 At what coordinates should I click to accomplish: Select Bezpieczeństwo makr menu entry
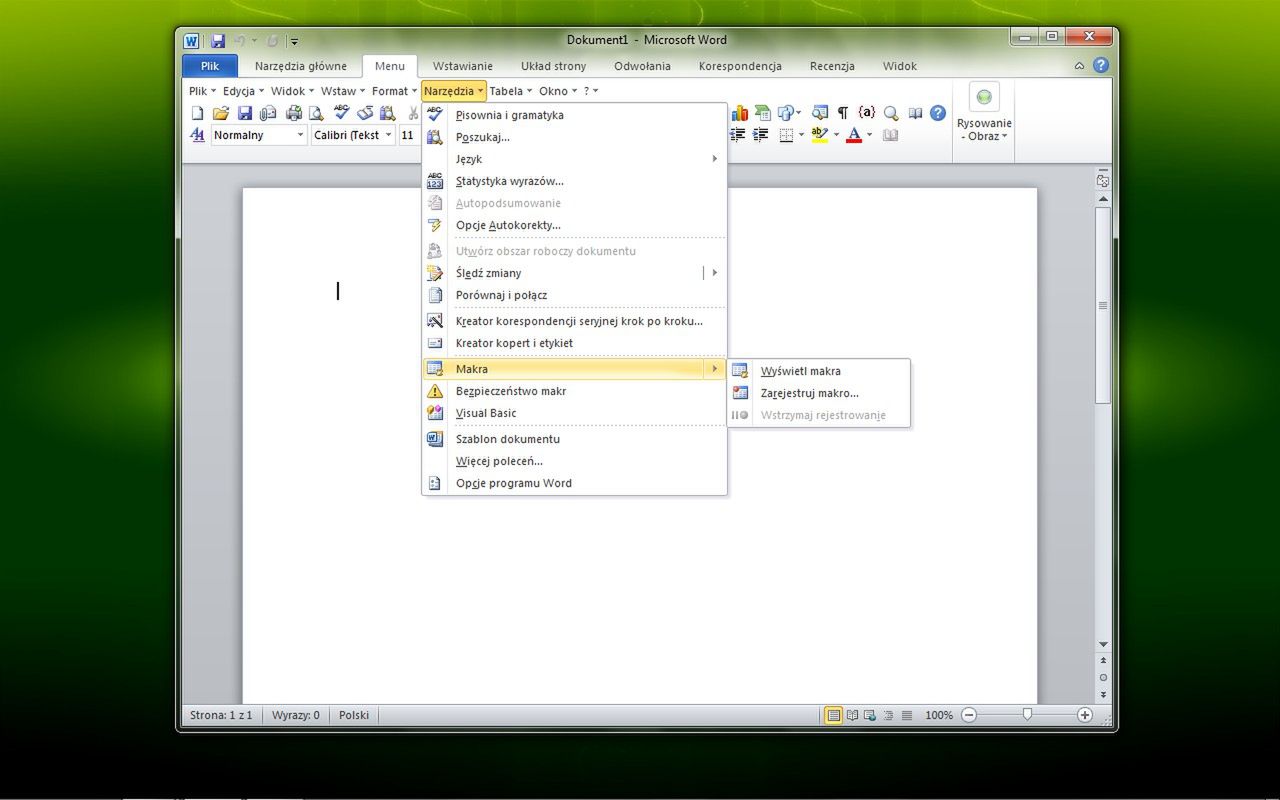click(574, 391)
